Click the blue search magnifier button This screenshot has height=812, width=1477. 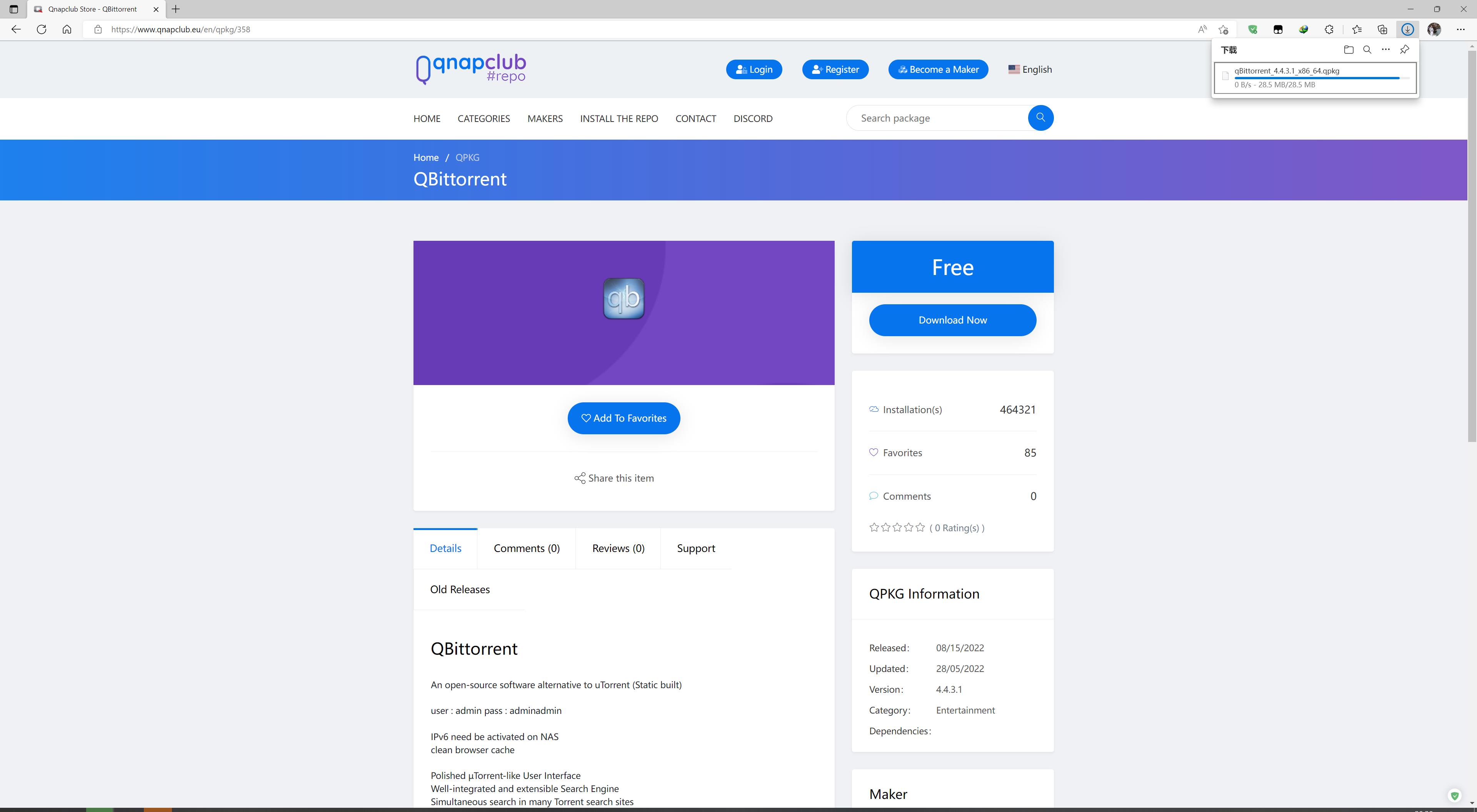(x=1041, y=118)
